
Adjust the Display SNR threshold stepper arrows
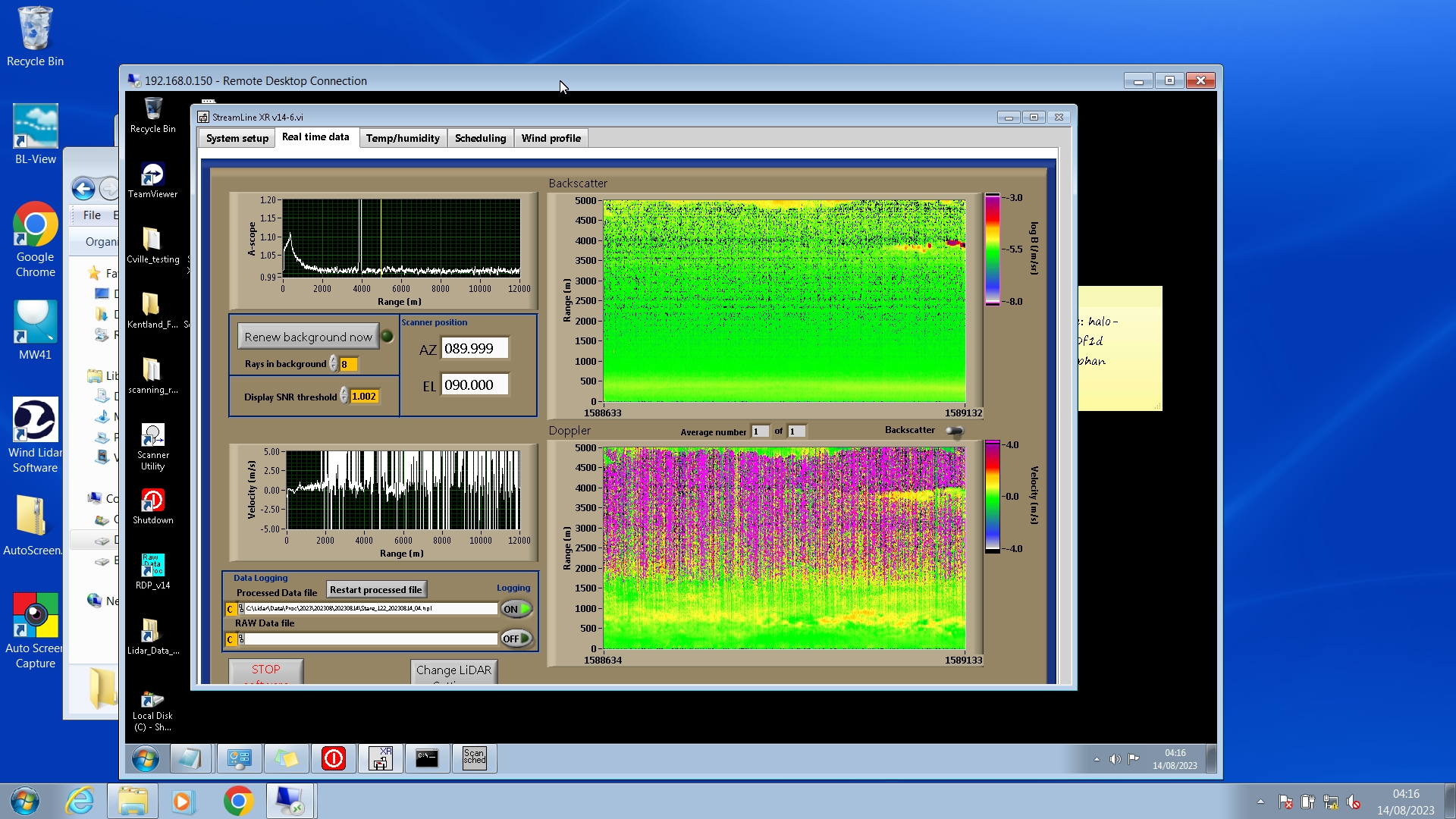[x=344, y=396]
